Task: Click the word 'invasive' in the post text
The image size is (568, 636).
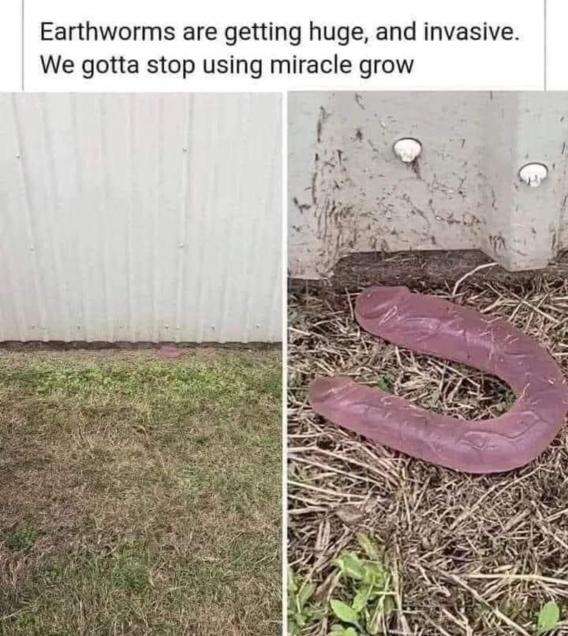Action: click(471, 32)
